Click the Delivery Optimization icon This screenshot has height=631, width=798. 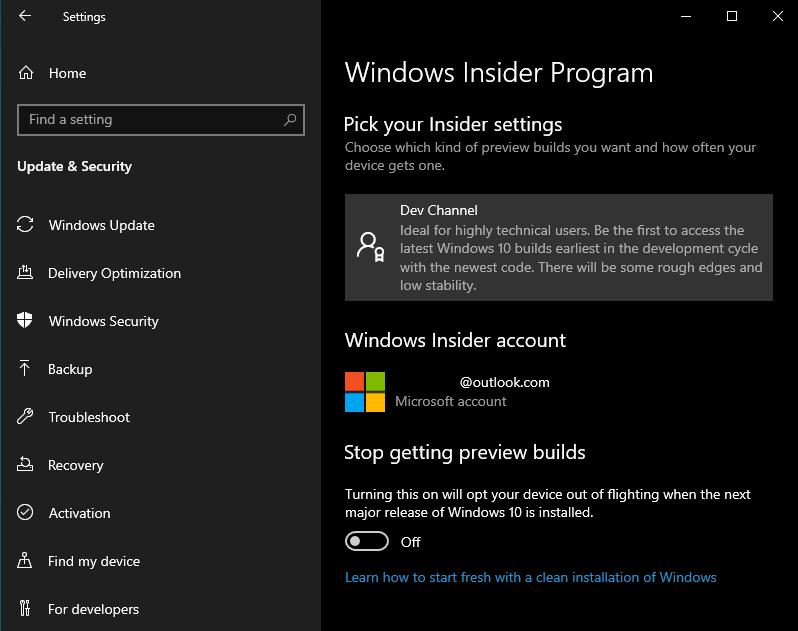[25, 273]
